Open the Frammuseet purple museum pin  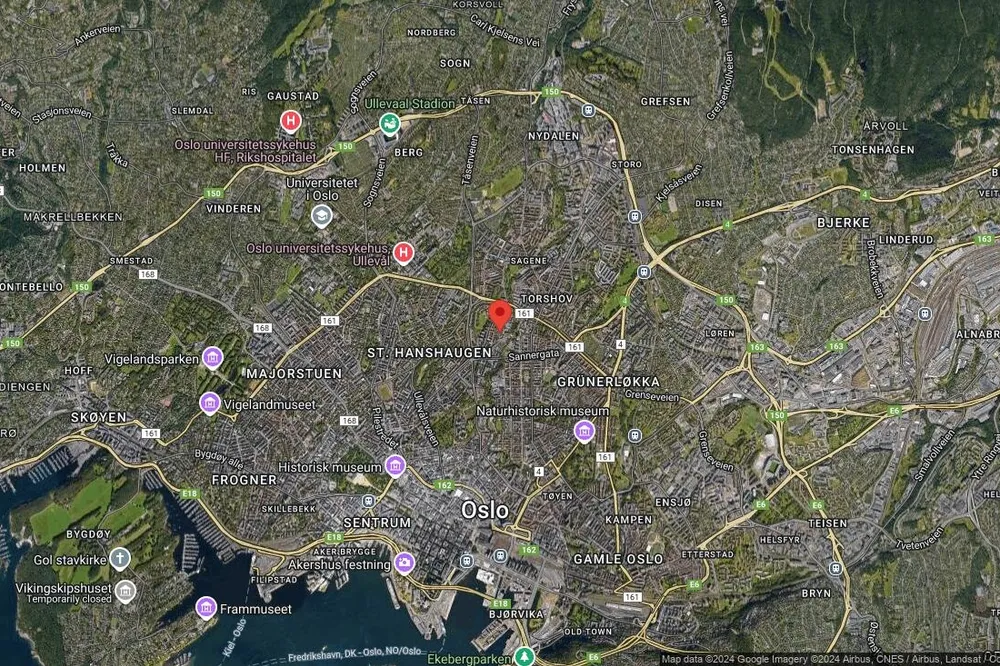pos(206,607)
